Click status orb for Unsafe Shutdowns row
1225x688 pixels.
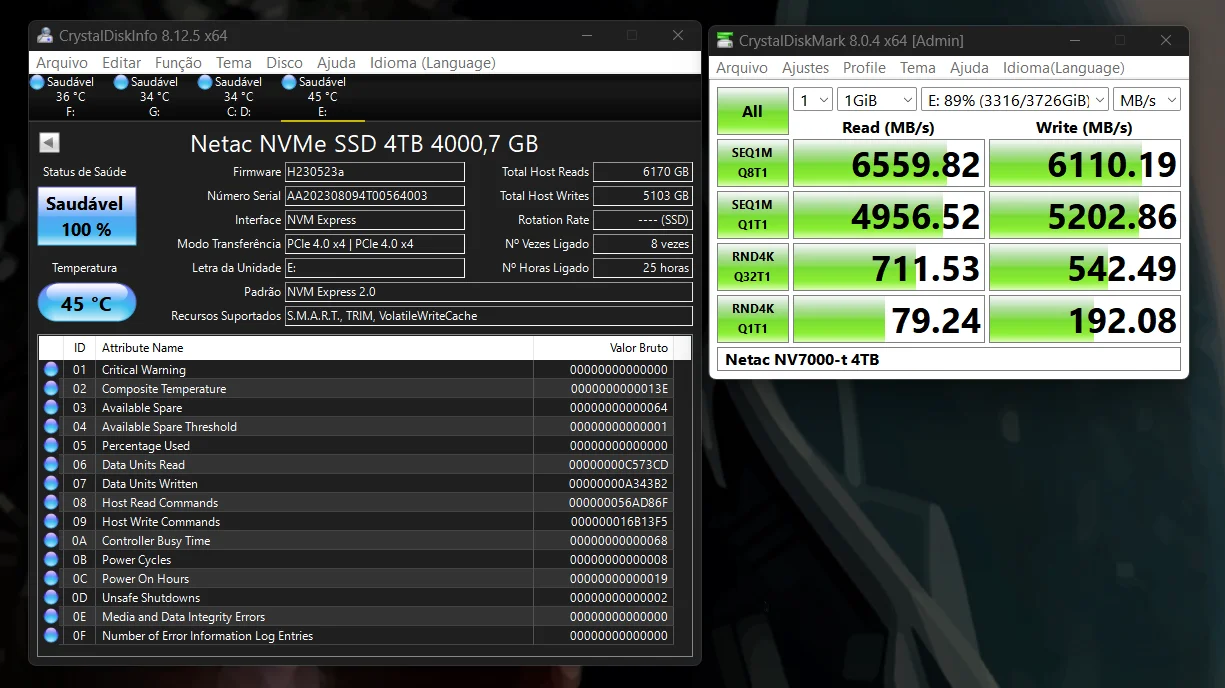click(51, 597)
